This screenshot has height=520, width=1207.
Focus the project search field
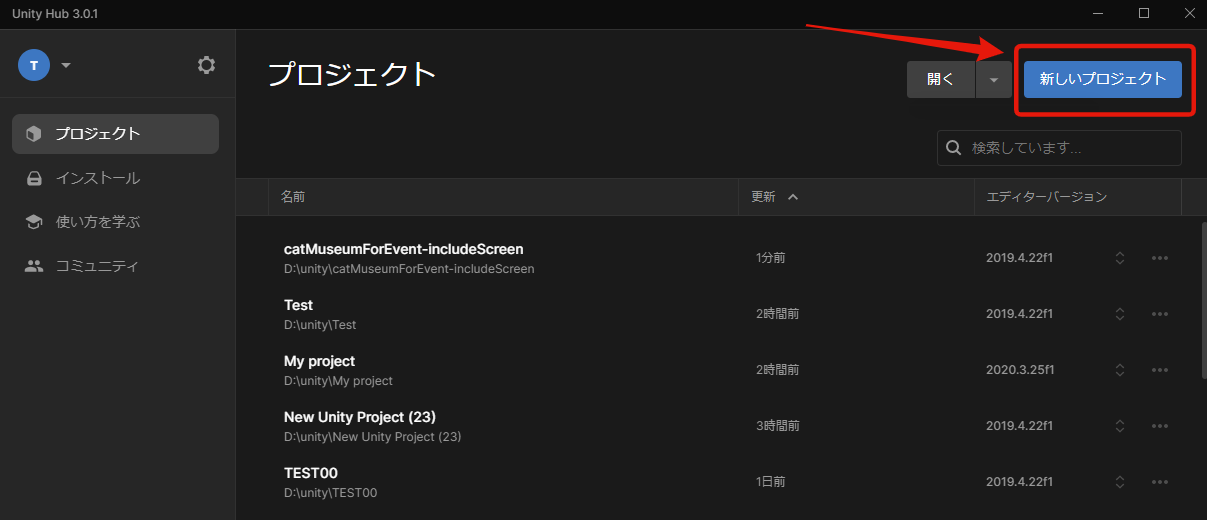click(1059, 148)
